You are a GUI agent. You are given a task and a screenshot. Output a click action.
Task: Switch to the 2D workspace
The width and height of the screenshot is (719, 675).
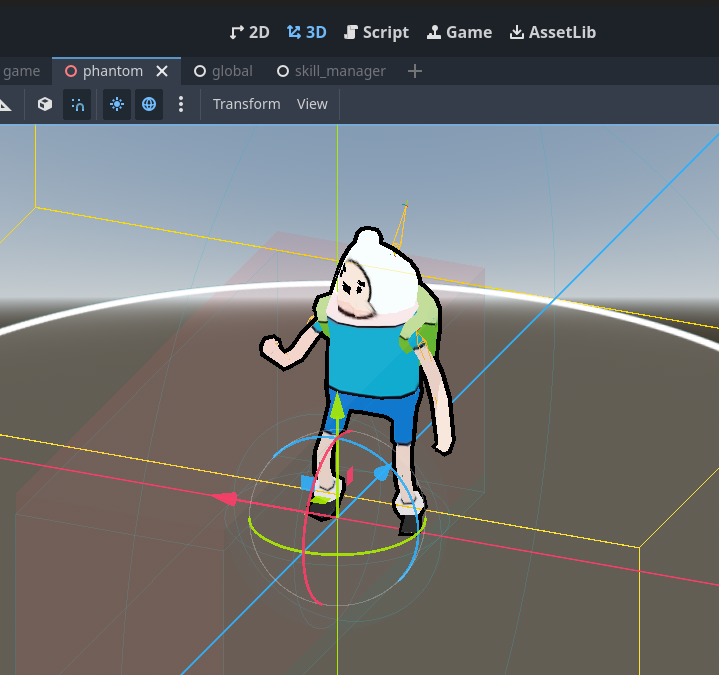[x=249, y=33]
